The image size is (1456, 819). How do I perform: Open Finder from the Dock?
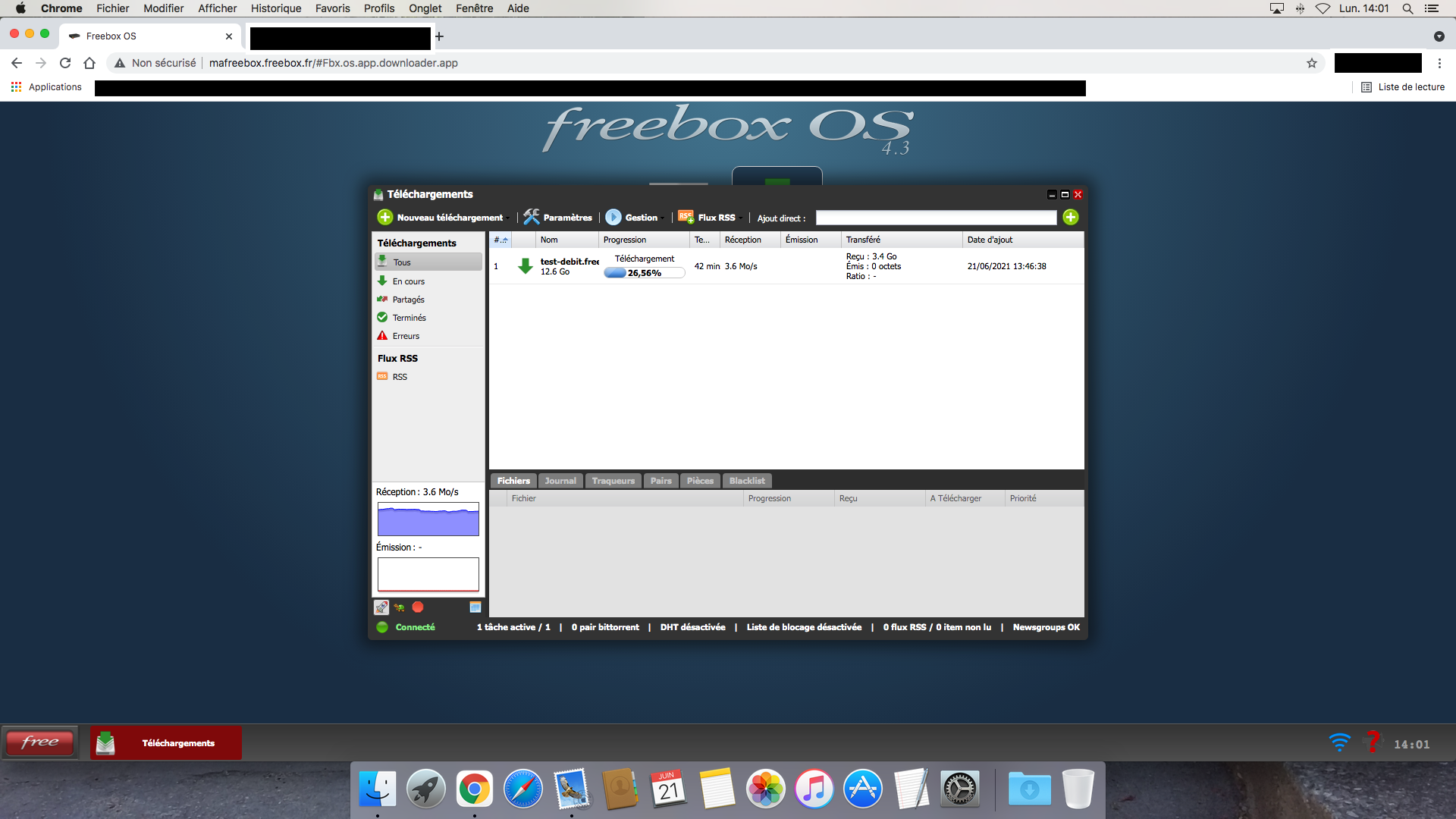tap(378, 789)
